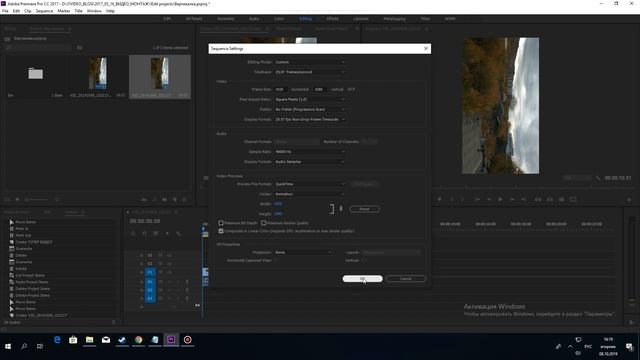
Task: Toggle the V1 track target button
Action: [x=150, y=272]
